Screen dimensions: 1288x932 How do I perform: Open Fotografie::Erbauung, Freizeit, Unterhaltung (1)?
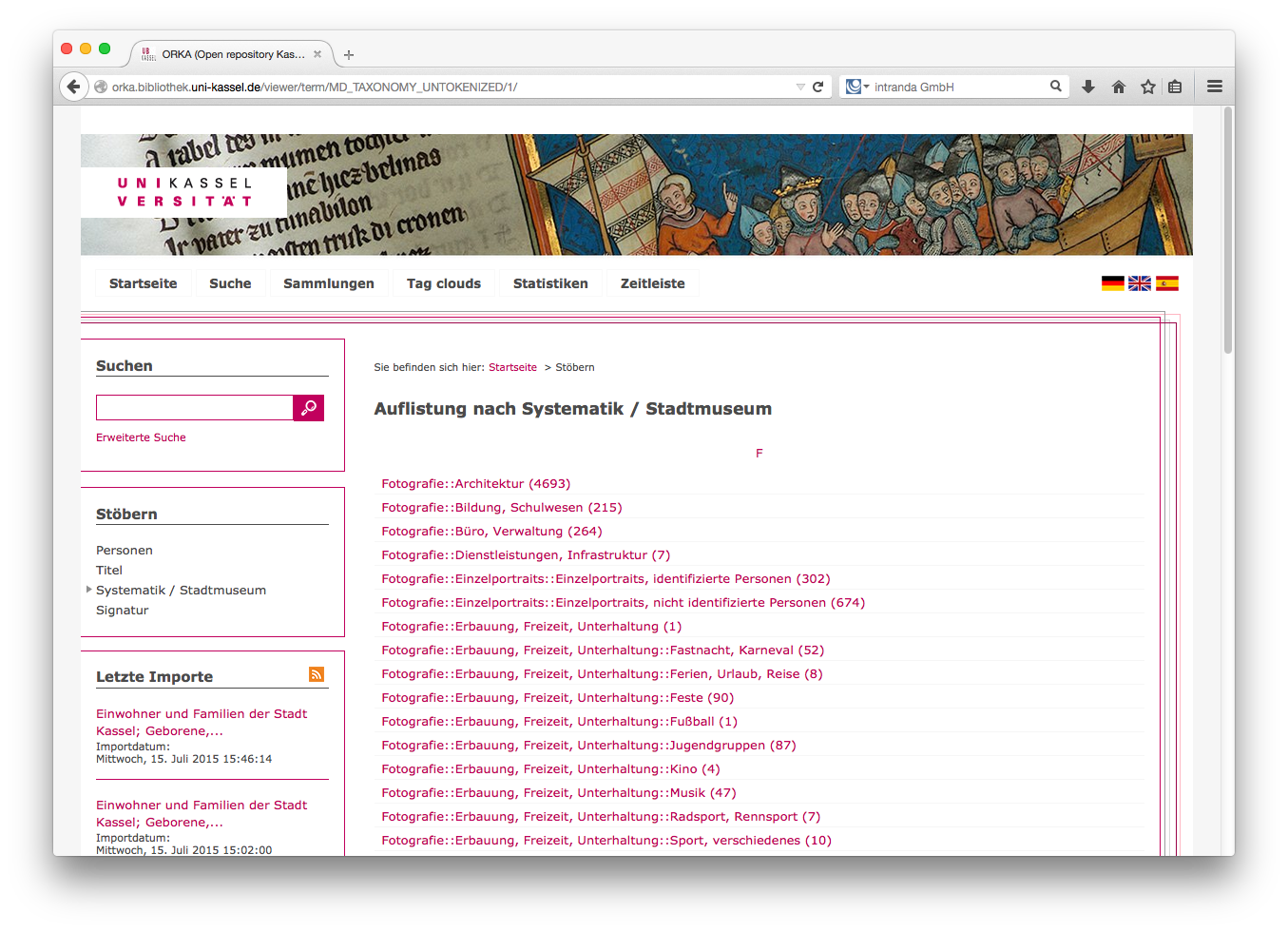point(531,627)
